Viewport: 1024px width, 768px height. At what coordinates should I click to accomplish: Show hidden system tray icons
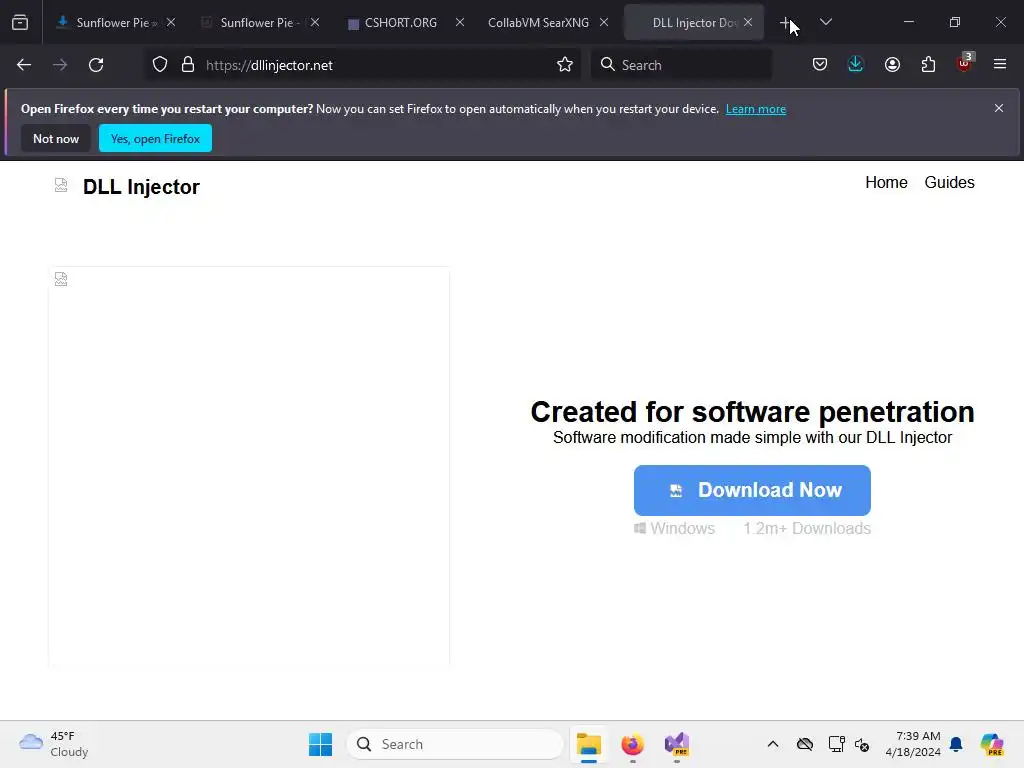pyautogui.click(x=773, y=744)
